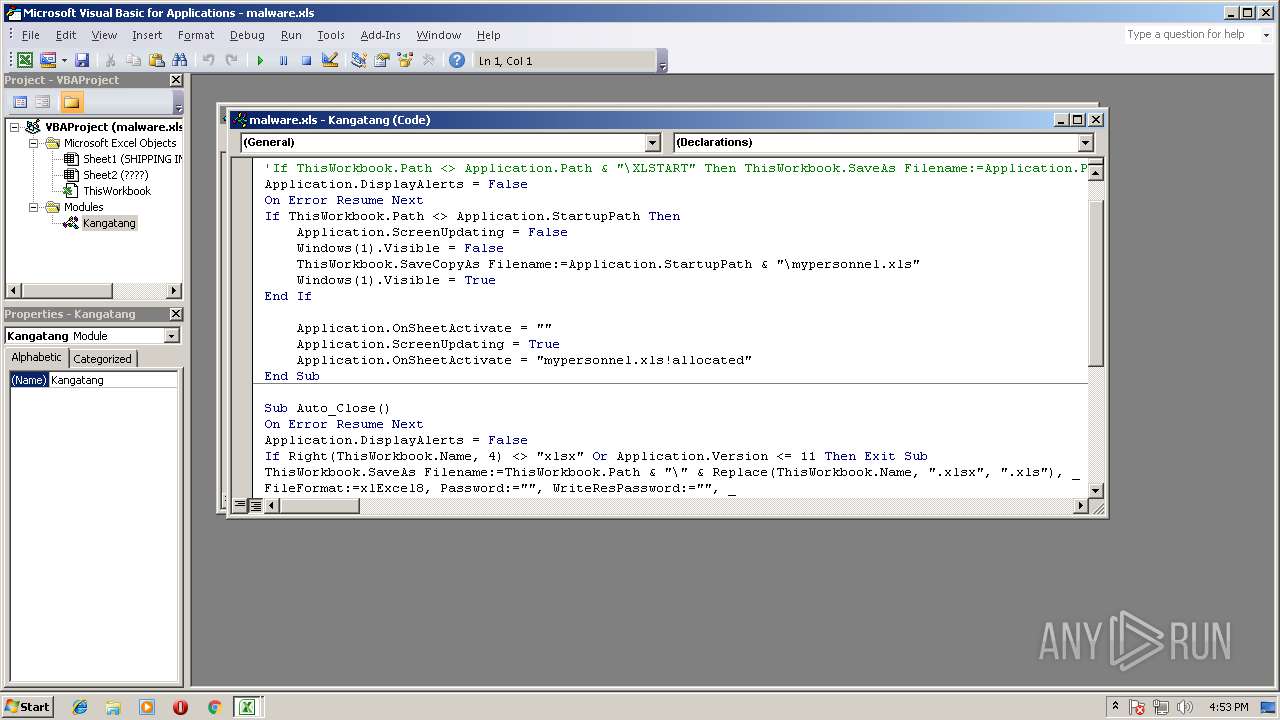Screen dimensions: 1280x720
Task: Collapse the Modules folder
Action: point(33,207)
